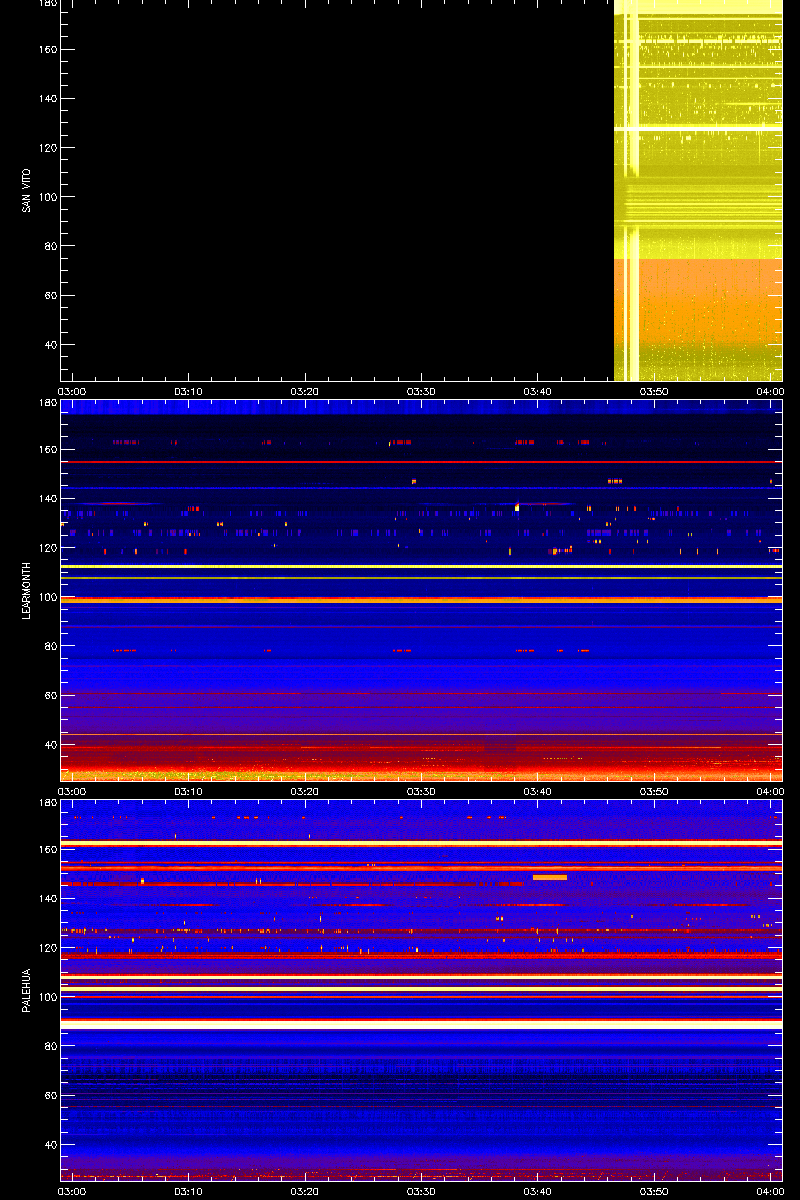Pick the 80 frequency label on Palehua axis
The height and width of the screenshot is (1200, 800).
(50, 1046)
